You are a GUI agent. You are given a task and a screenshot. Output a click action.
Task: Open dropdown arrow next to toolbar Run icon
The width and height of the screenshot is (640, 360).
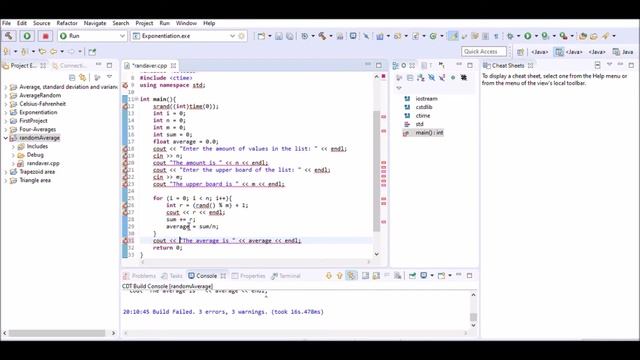coord(536,36)
